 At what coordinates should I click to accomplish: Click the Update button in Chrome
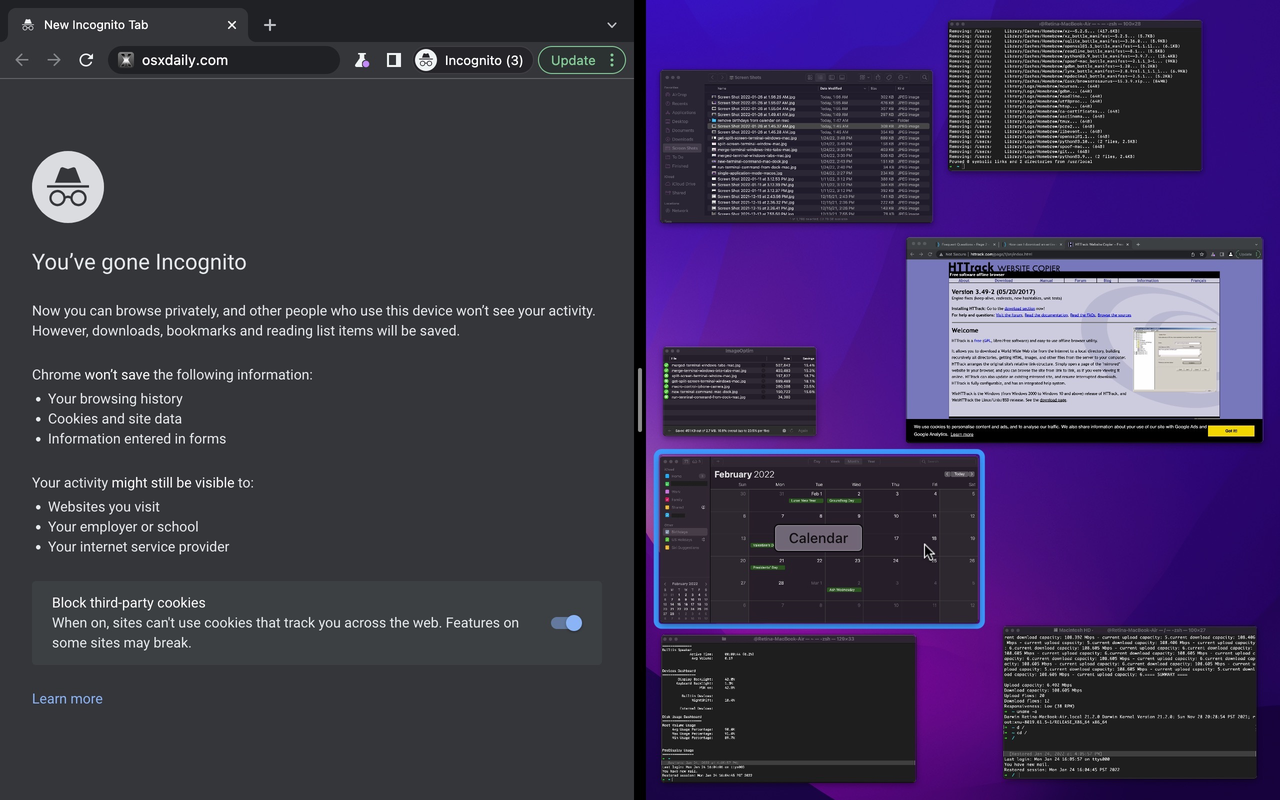pyautogui.click(x=574, y=60)
